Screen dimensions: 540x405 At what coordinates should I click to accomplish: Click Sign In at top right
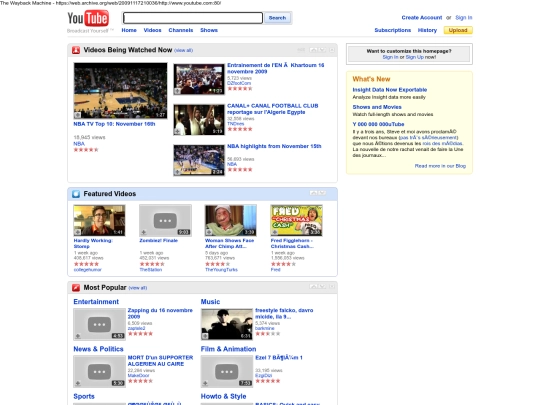point(464,18)
